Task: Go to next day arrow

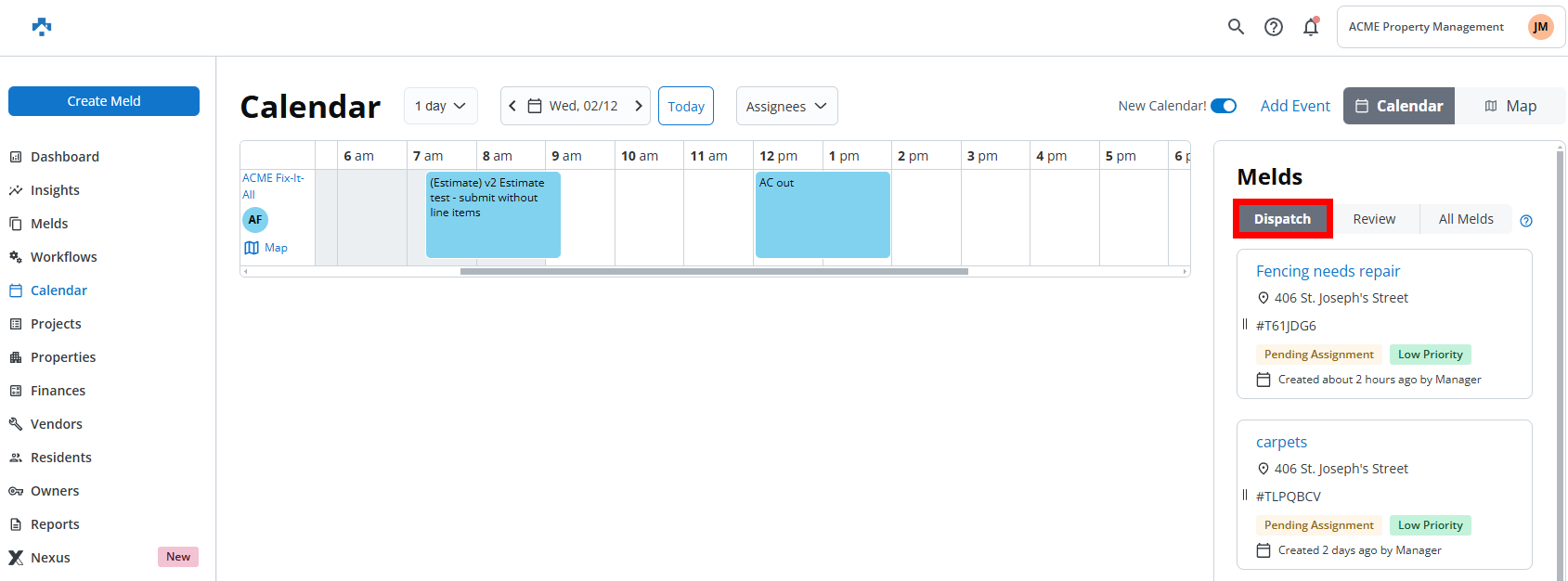Action: (x=639, y=106)
